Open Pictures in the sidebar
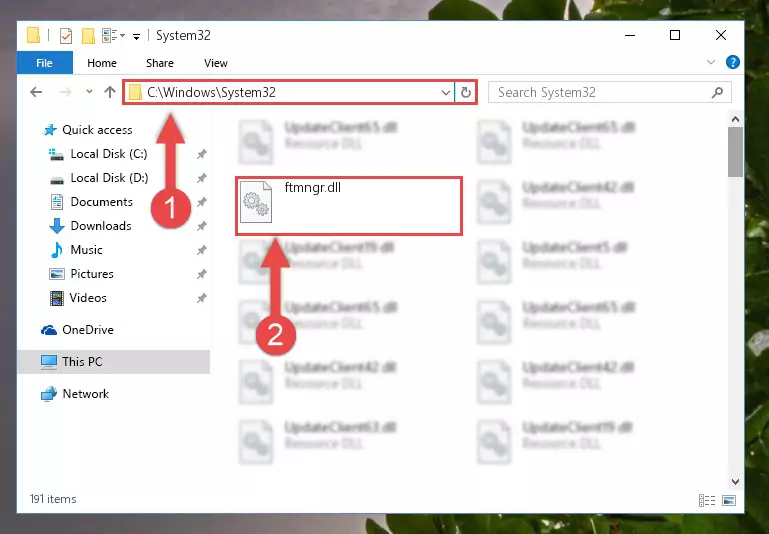Image resolution: width=769 pixels, height=534 pixels. point(92,274)
